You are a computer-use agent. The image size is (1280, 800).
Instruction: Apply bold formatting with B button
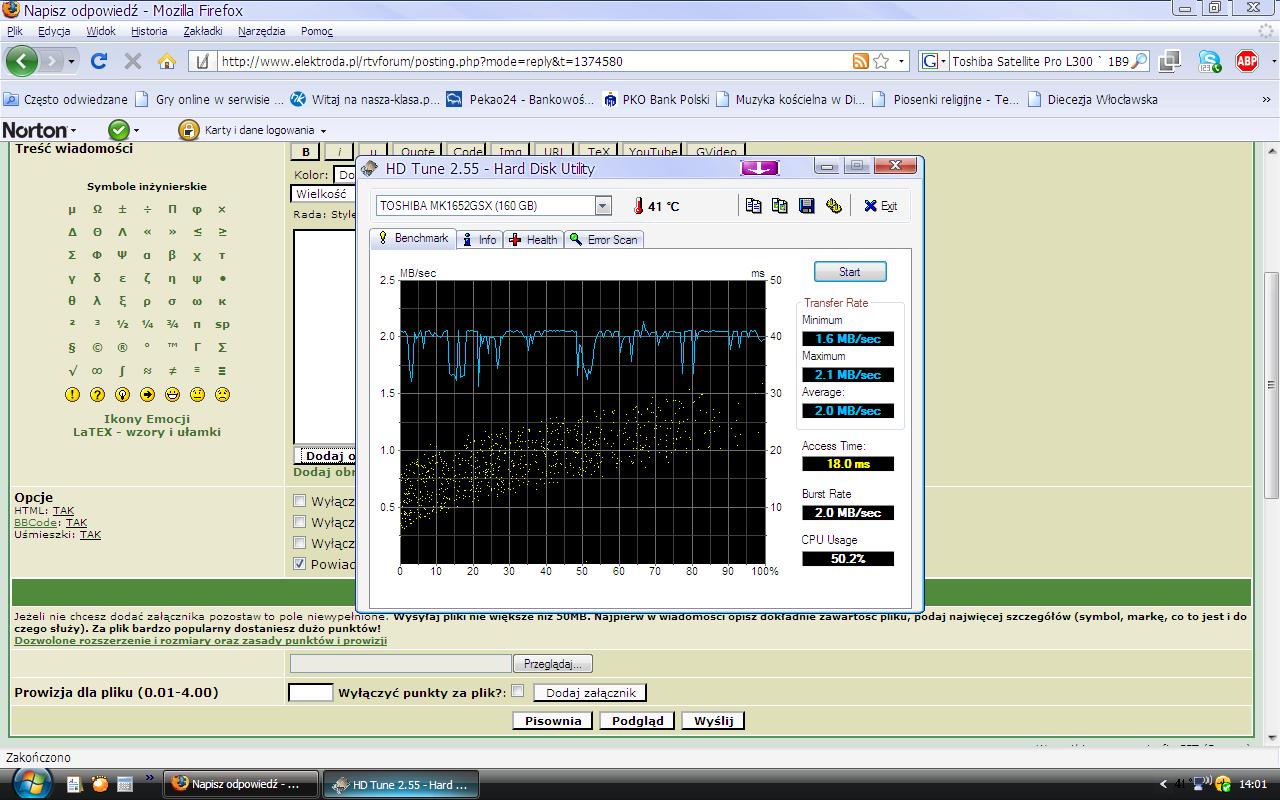pos(305,152)
